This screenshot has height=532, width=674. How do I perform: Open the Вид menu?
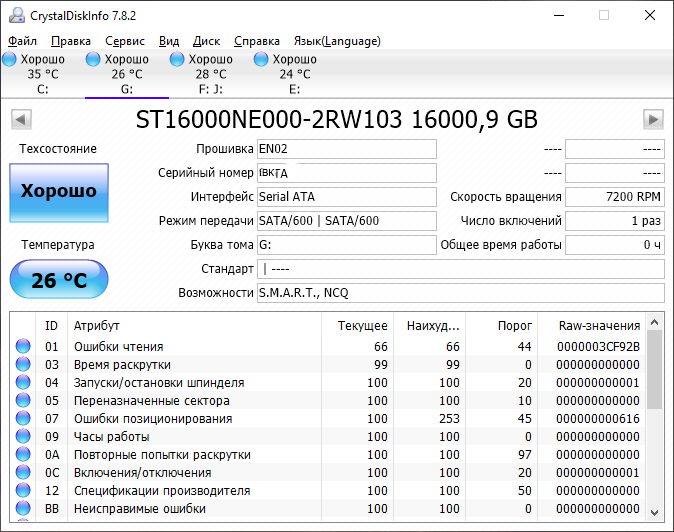(x=169, y=41)
